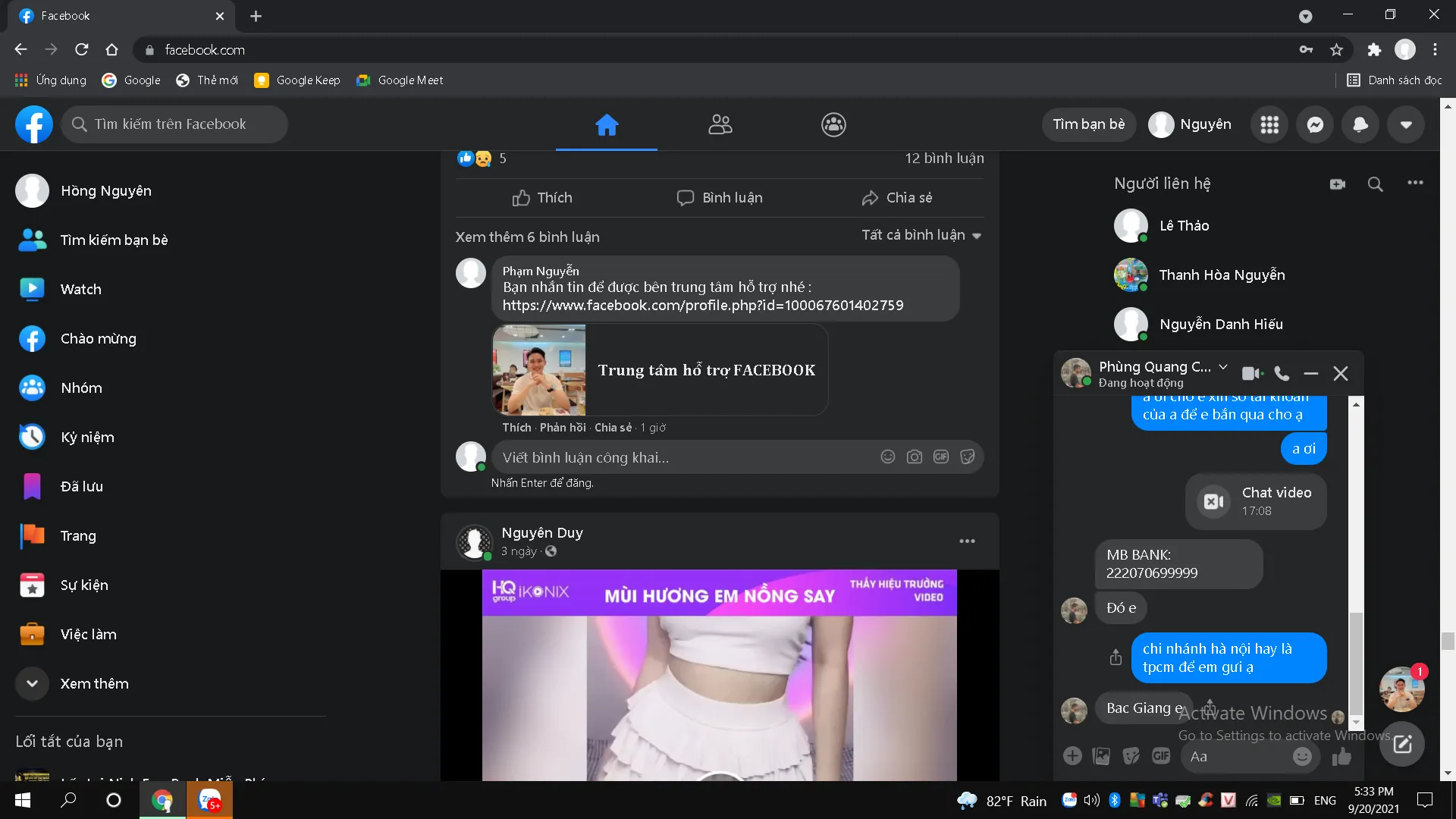
Task: Bookmark this page with the star icon
Action: 1336,50
